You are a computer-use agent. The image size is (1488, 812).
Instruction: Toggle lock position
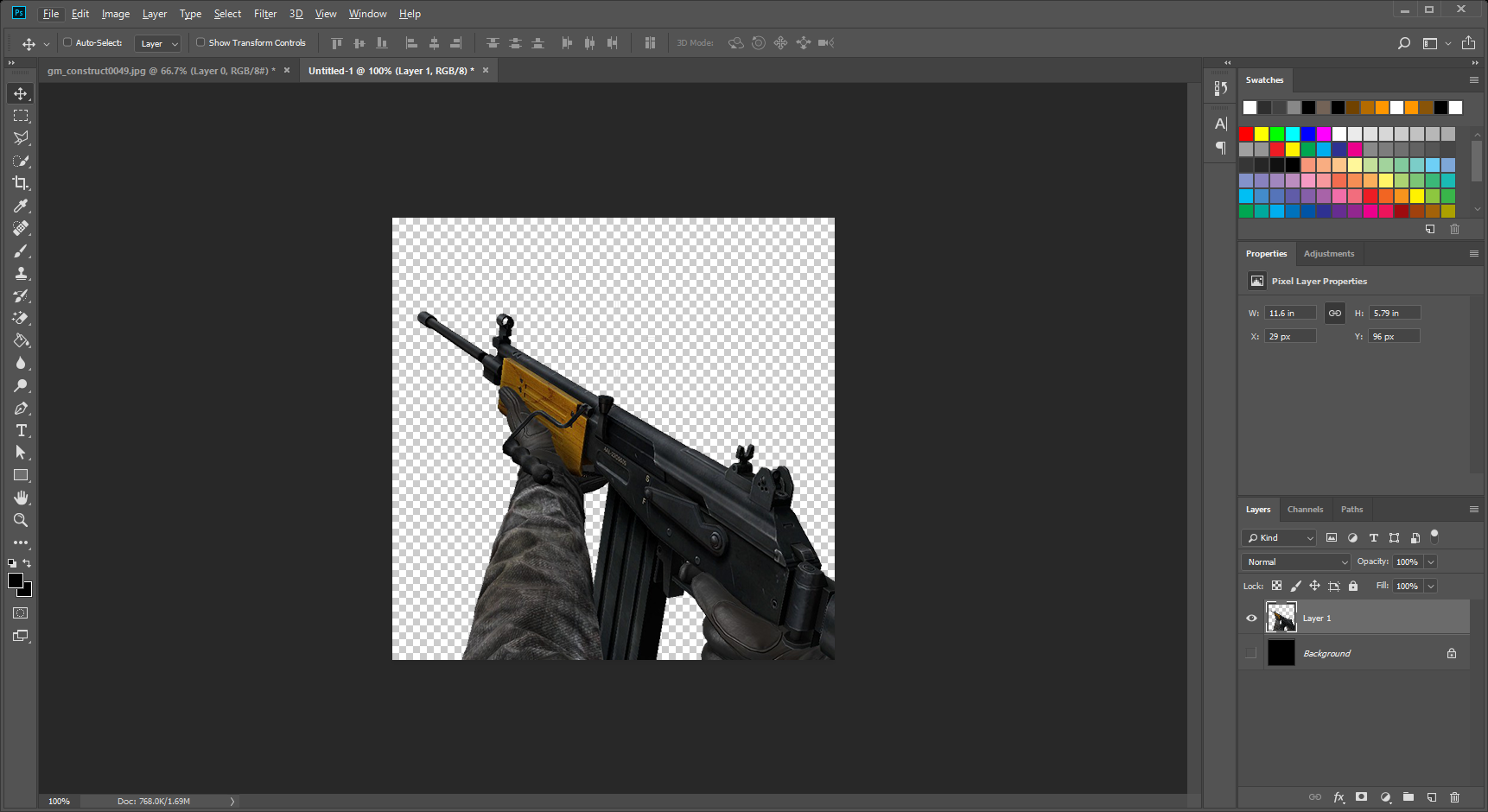(1314, 586)
